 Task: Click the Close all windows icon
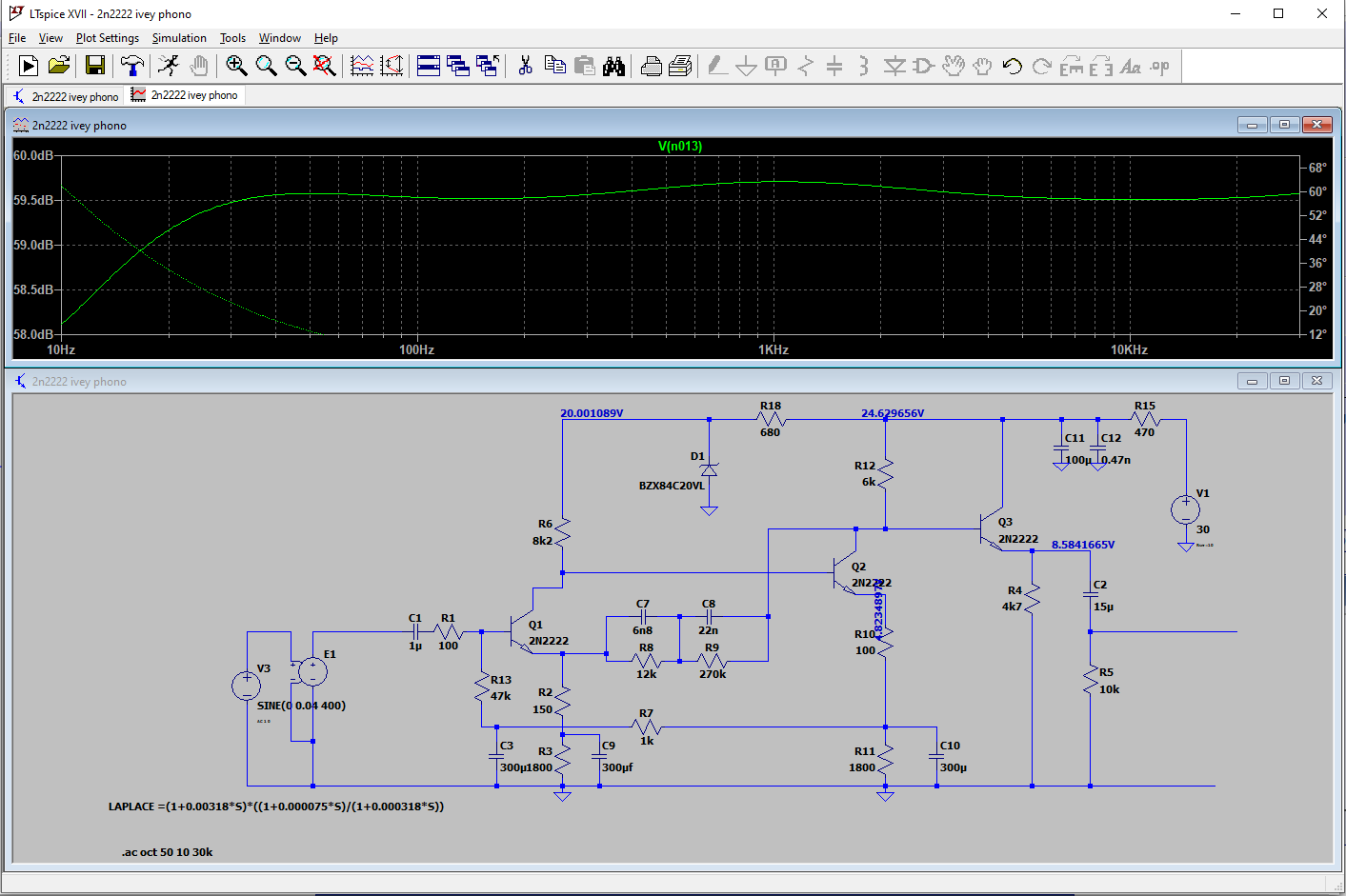click(x=488, y=66)
